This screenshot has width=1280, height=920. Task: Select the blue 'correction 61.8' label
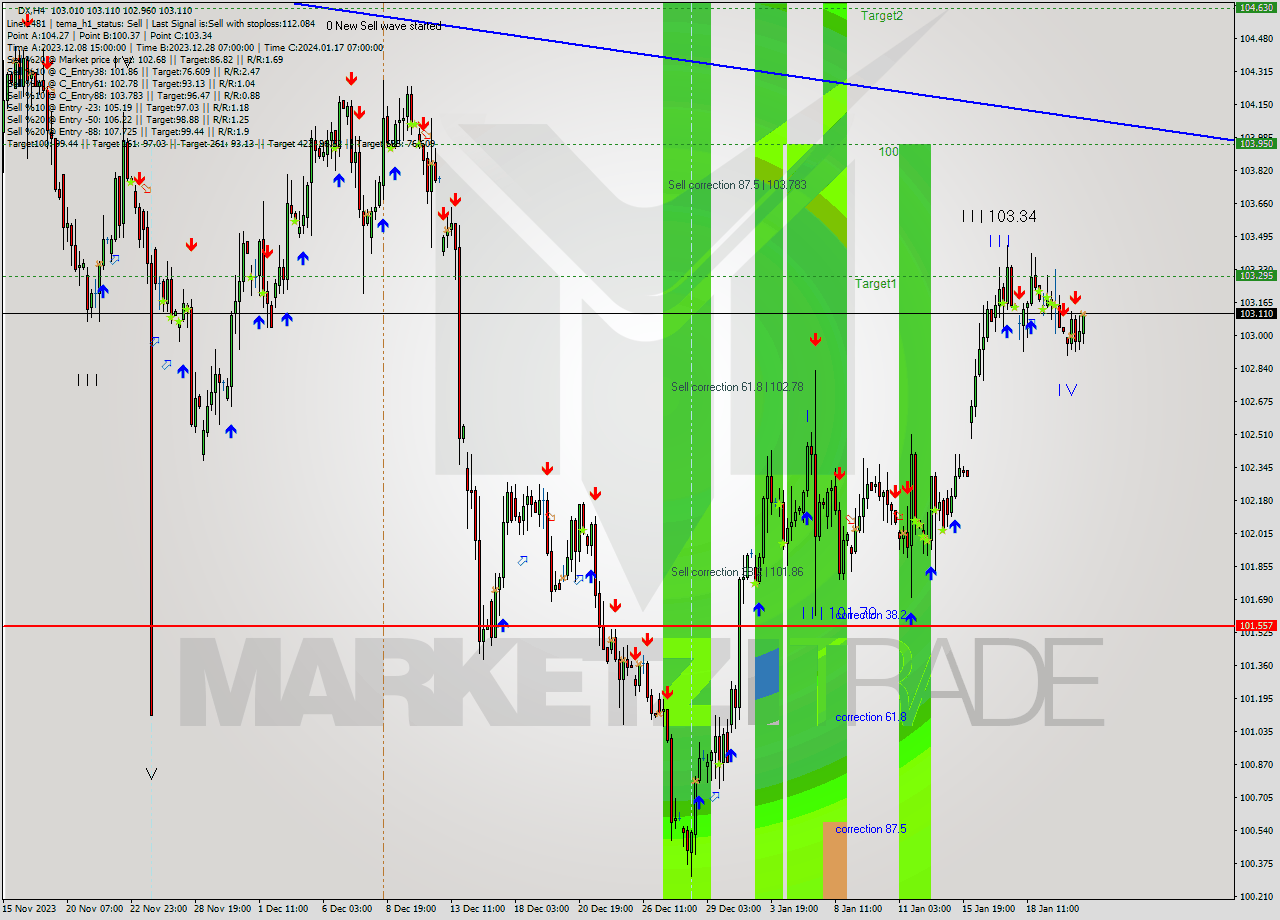pyautogui.click(x=871, y=717)
